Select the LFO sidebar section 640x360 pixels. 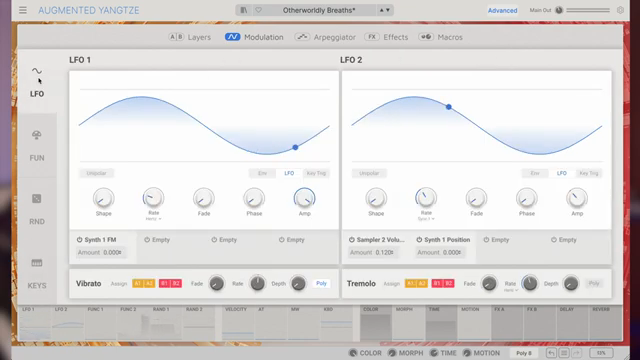[37, 82]
